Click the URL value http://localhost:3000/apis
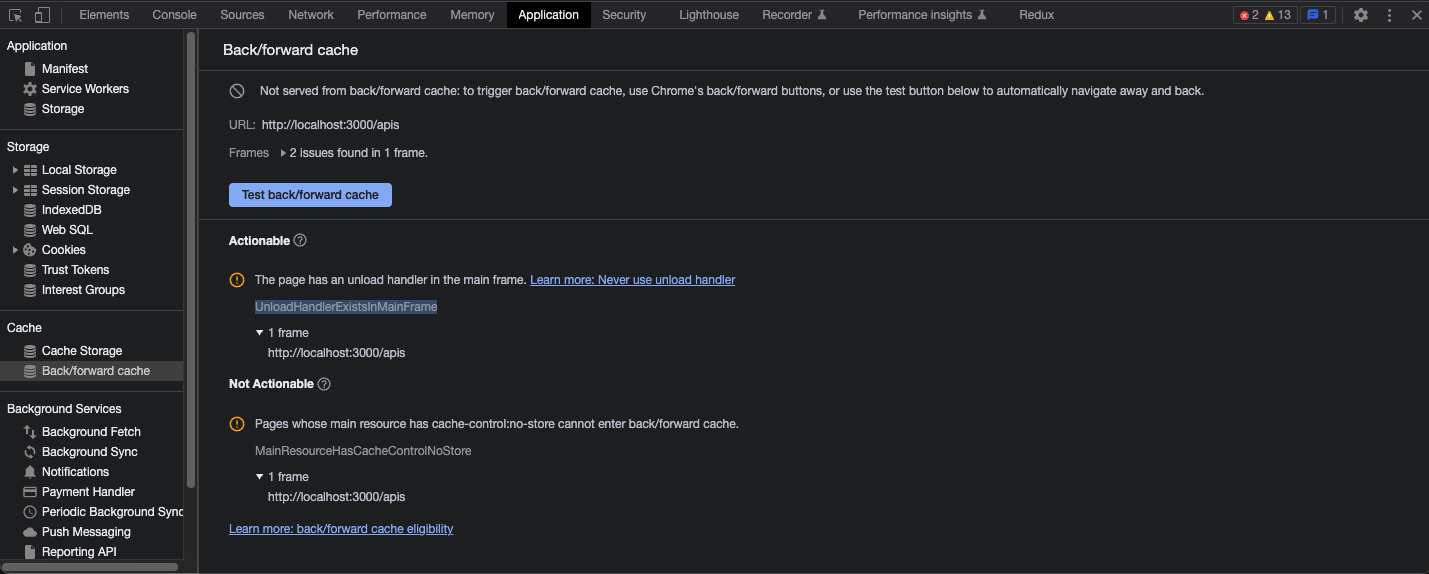This screenshot has width=1429, height=574. (x=331, y=125)
